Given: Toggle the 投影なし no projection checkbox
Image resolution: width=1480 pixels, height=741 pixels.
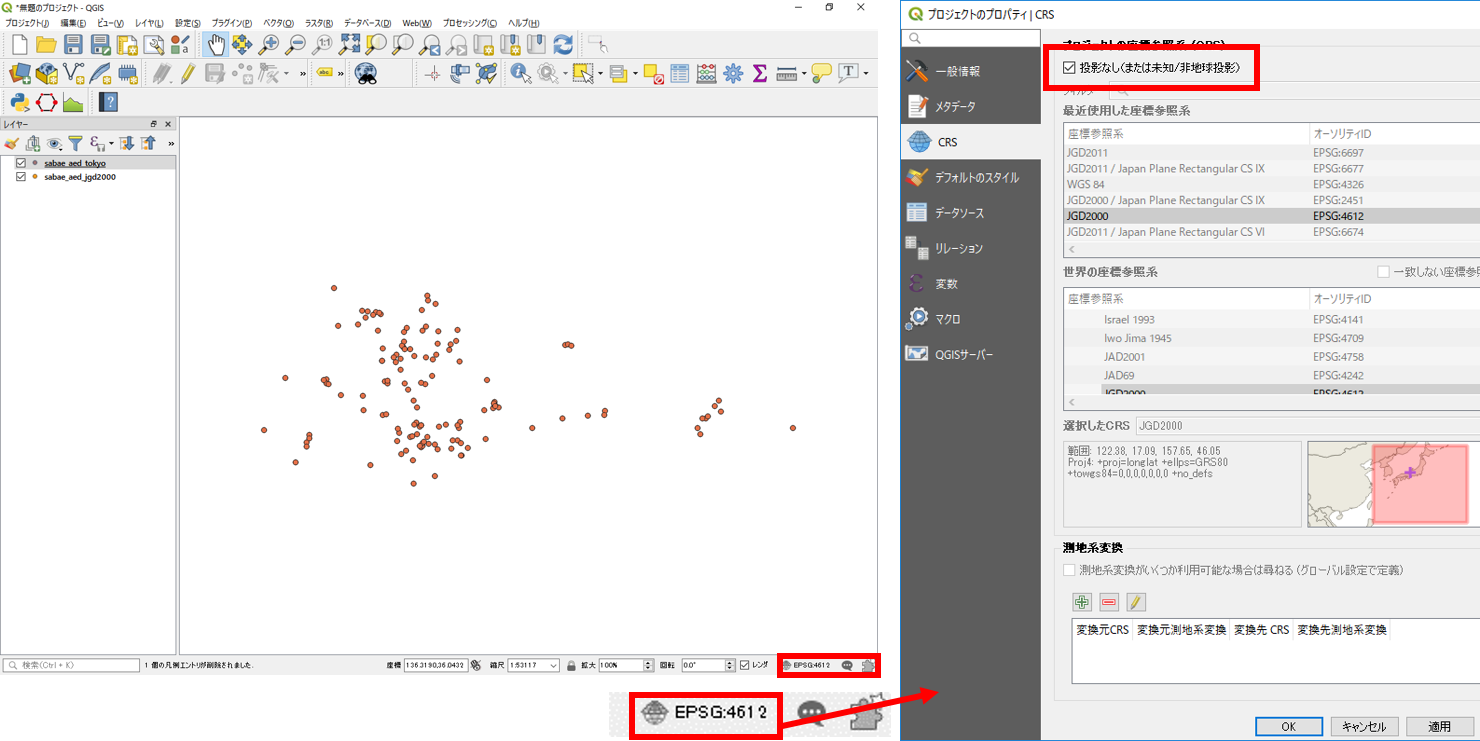Looking at the screenshot, I should pos(1070,68).
